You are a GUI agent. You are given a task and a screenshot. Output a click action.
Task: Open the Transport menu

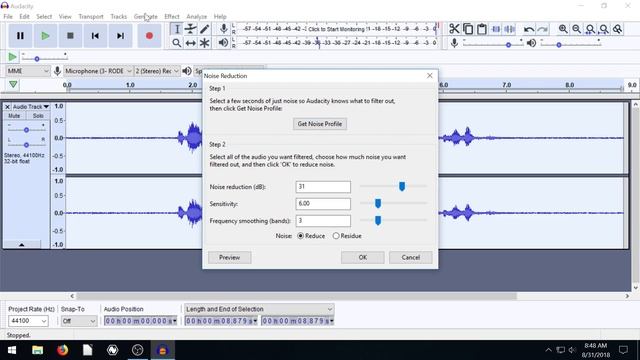[91, 17]
